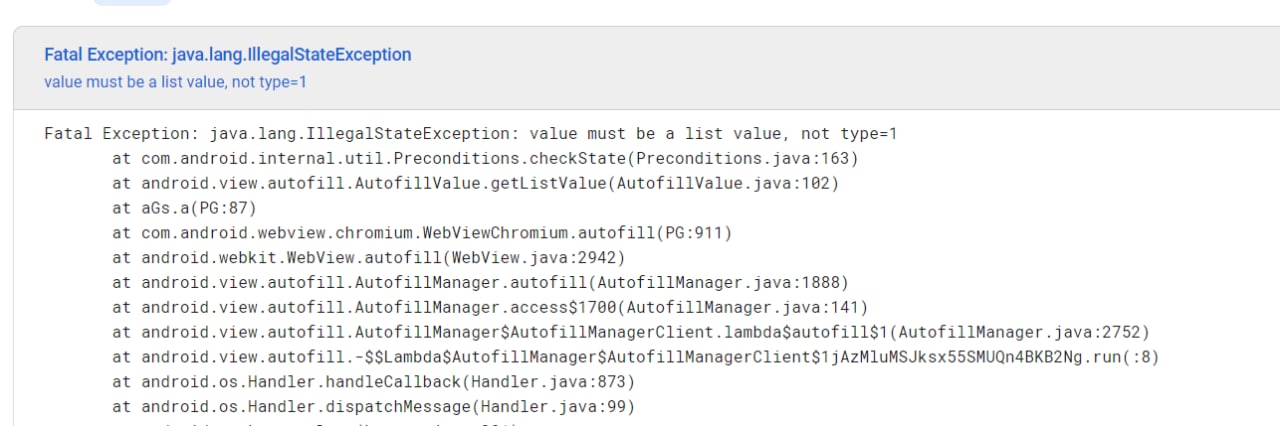Click 'value must be a list value' subtitle
This screenshot has height=426, width=1280.
175,82
